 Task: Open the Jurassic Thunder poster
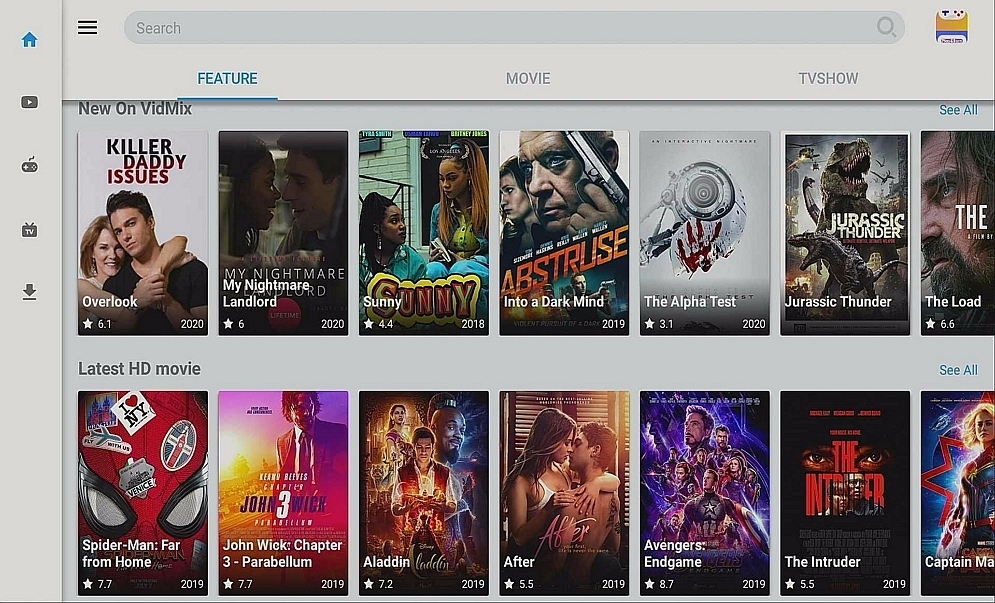845,233
